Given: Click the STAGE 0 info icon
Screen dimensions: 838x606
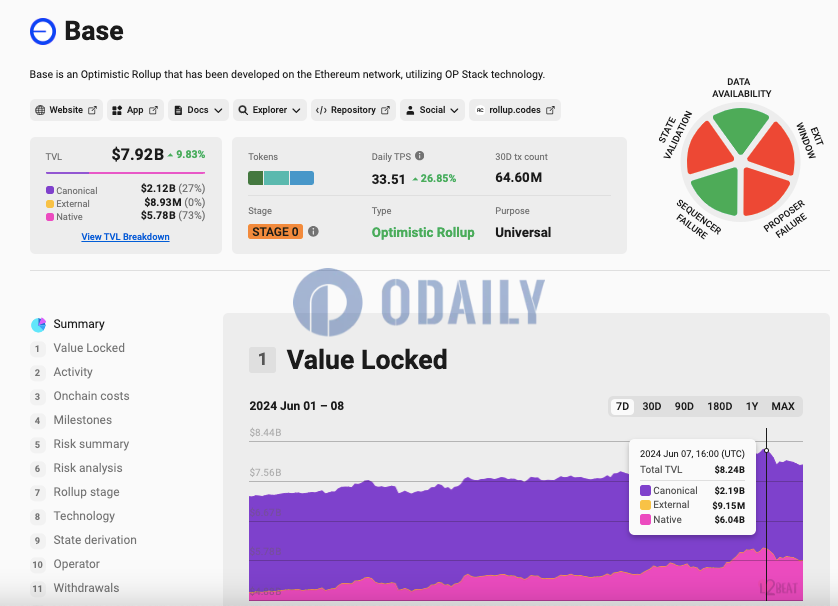Looking at the screenshot, I should (x=314, y=231).
